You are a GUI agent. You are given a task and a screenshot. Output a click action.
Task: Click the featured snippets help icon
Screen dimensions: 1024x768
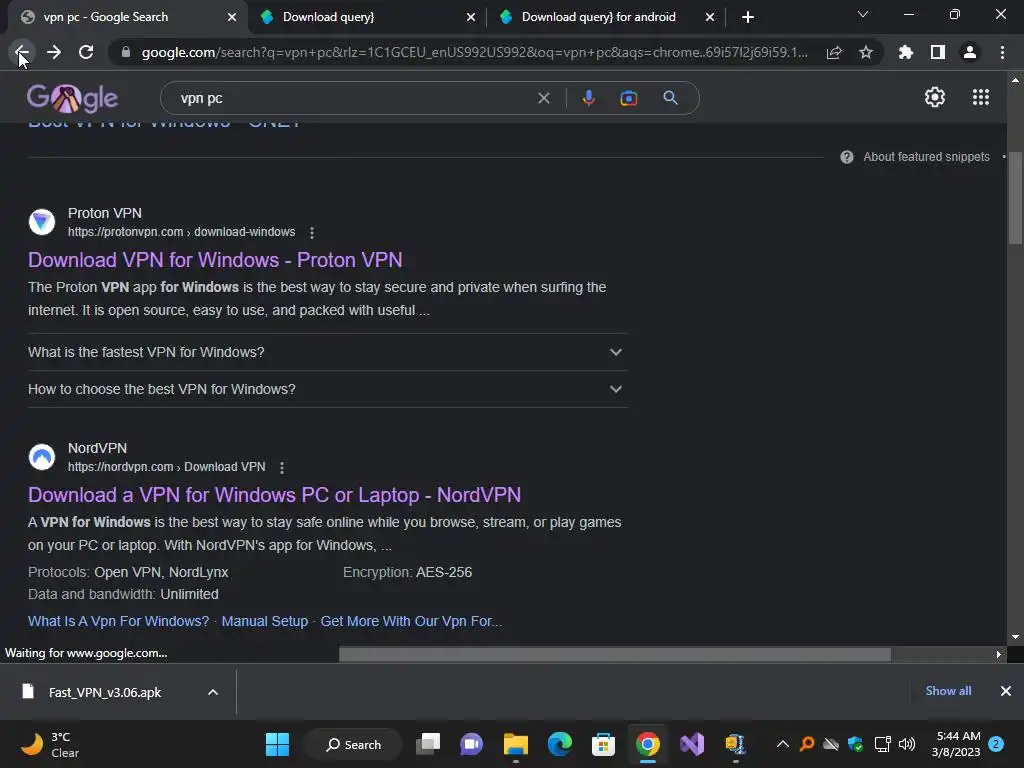coord(846,157)
